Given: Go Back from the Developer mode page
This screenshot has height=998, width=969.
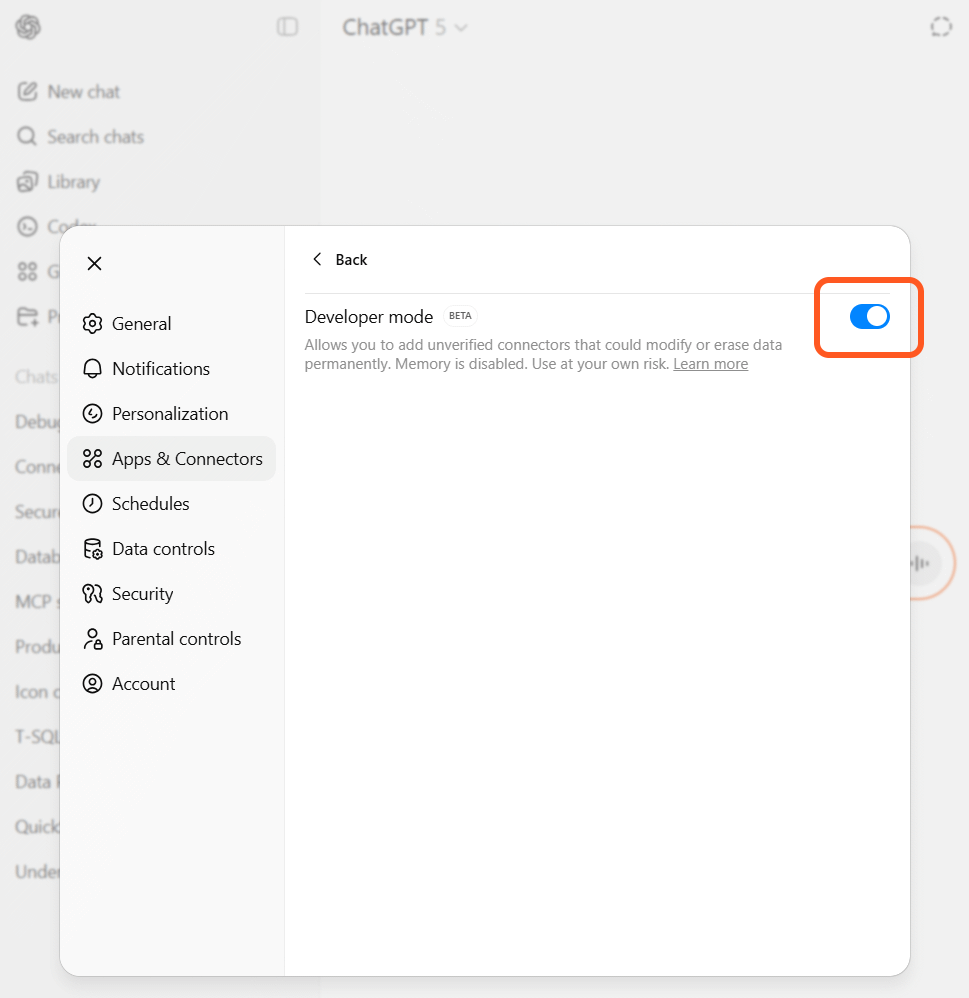Looking at the screenshot, I should click(x=339, y=259).
